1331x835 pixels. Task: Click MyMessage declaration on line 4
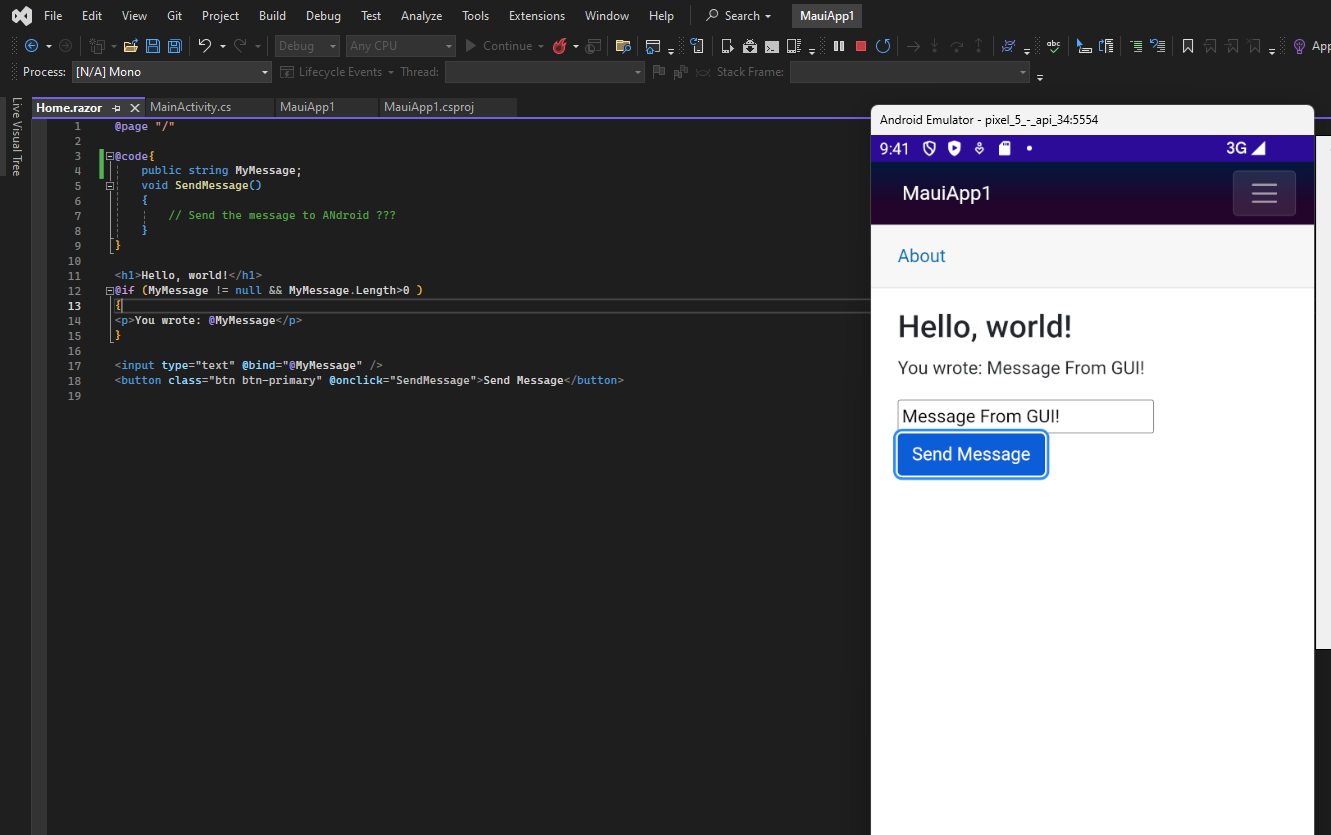221,170
